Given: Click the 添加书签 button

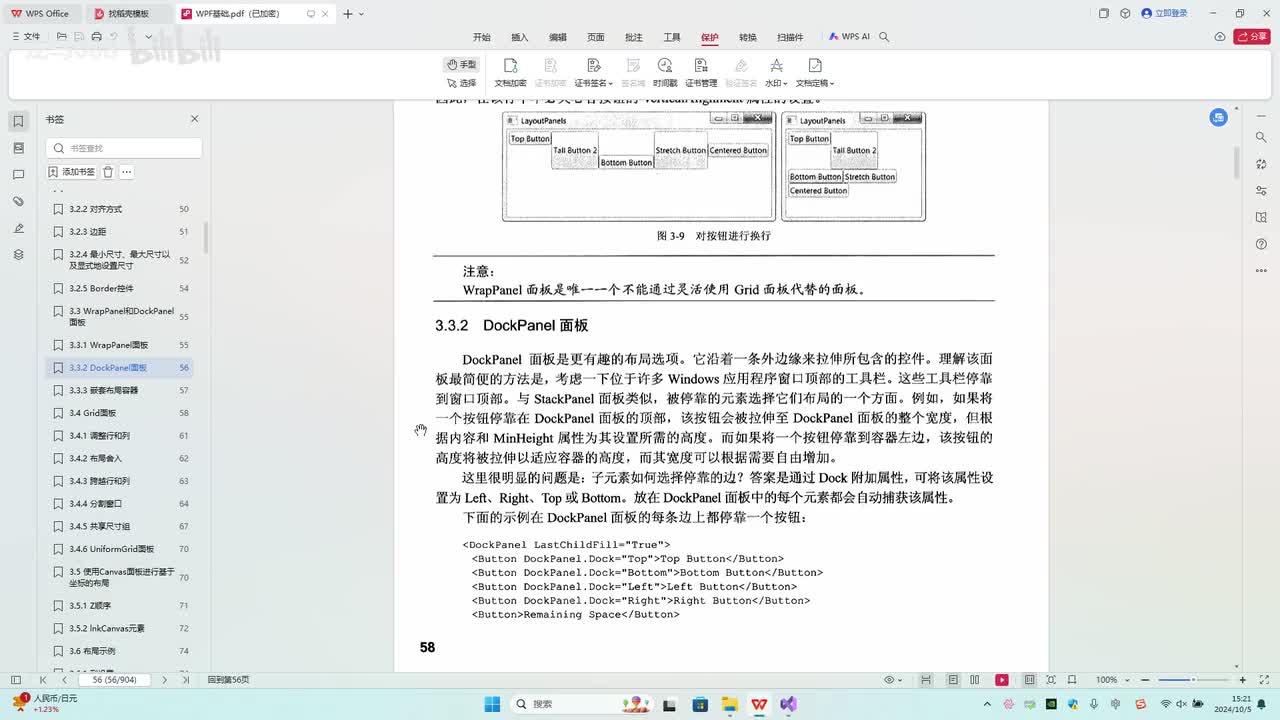Looking at the screenshot, I should click(x=72, y=172).
